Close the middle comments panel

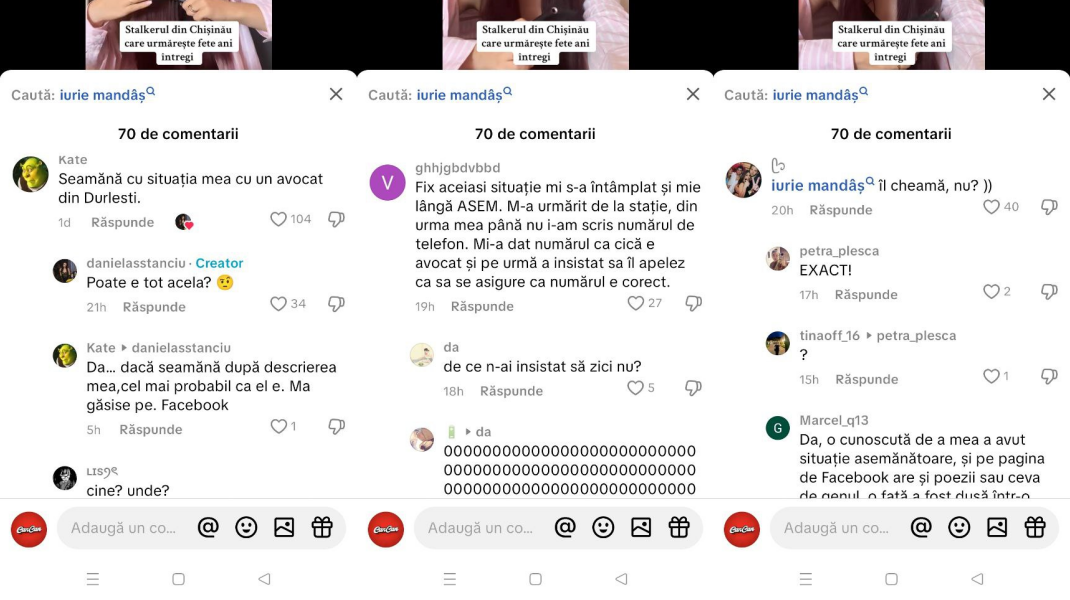click(x=693, y=94)
